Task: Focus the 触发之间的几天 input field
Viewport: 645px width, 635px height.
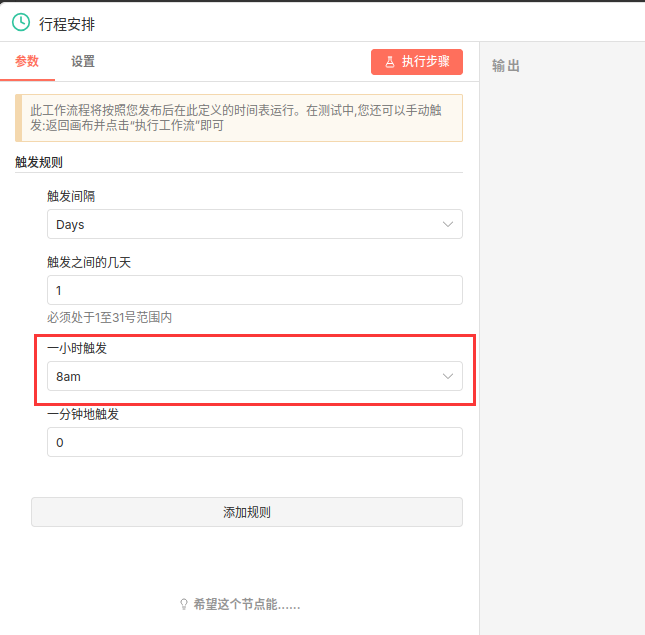Action: [254, 290]
